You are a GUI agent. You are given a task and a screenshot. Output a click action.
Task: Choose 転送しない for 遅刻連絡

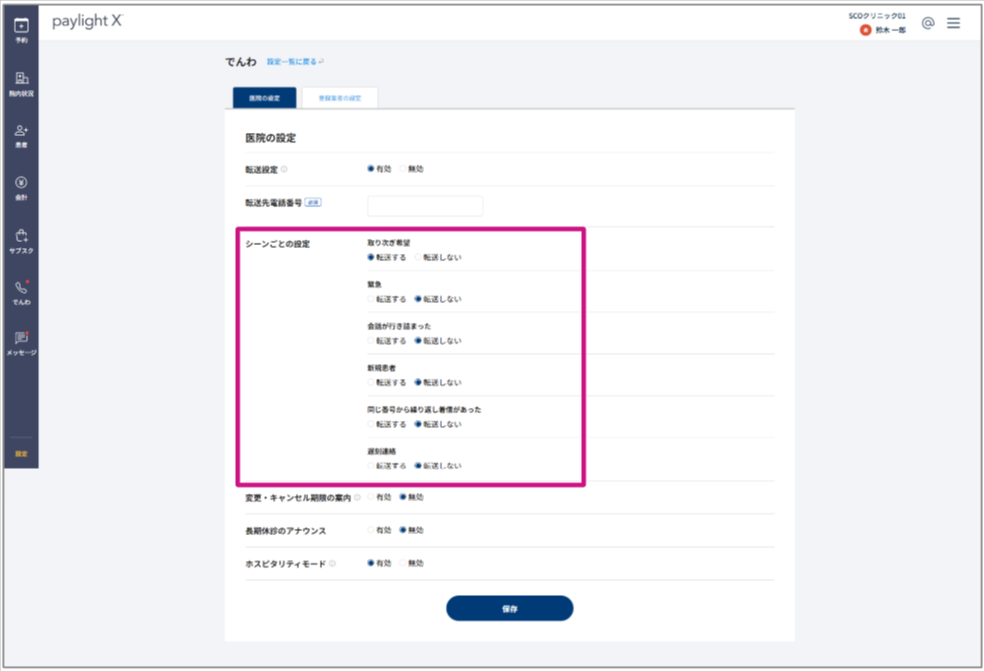tap(418, 466)
